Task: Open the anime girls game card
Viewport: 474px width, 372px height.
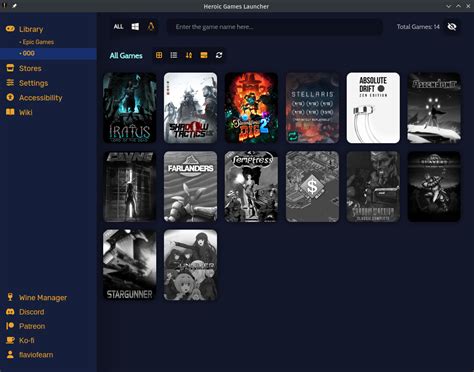Action: pos(190,265)
